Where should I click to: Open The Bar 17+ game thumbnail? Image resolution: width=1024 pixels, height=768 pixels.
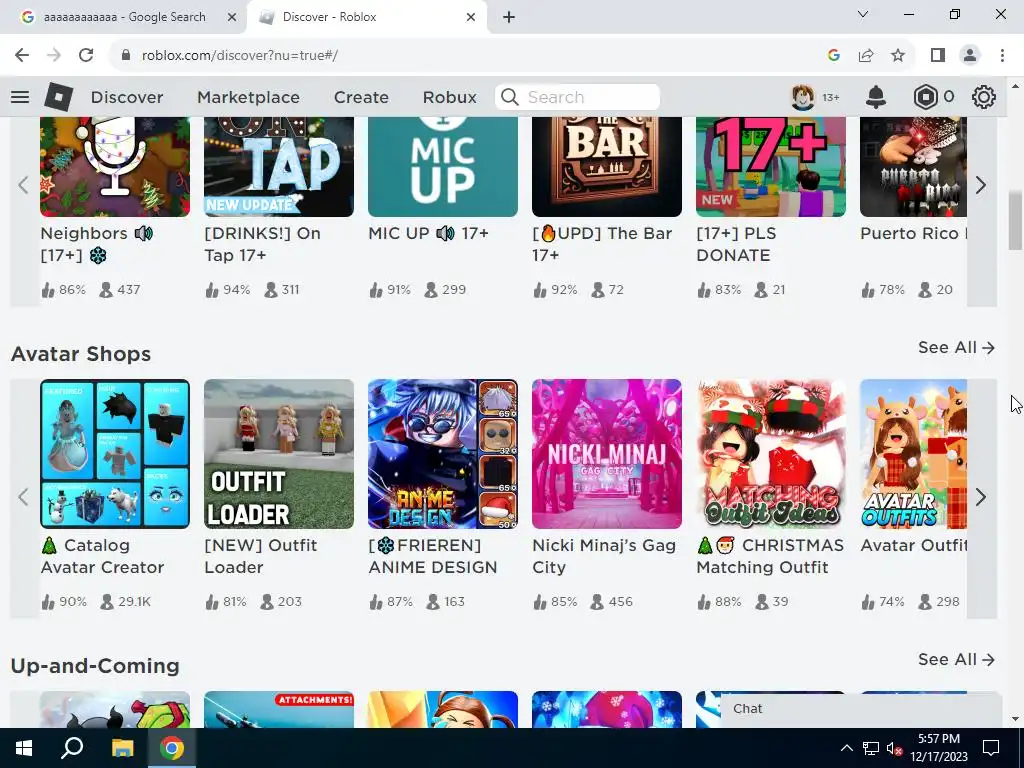(x=607, y=167)
